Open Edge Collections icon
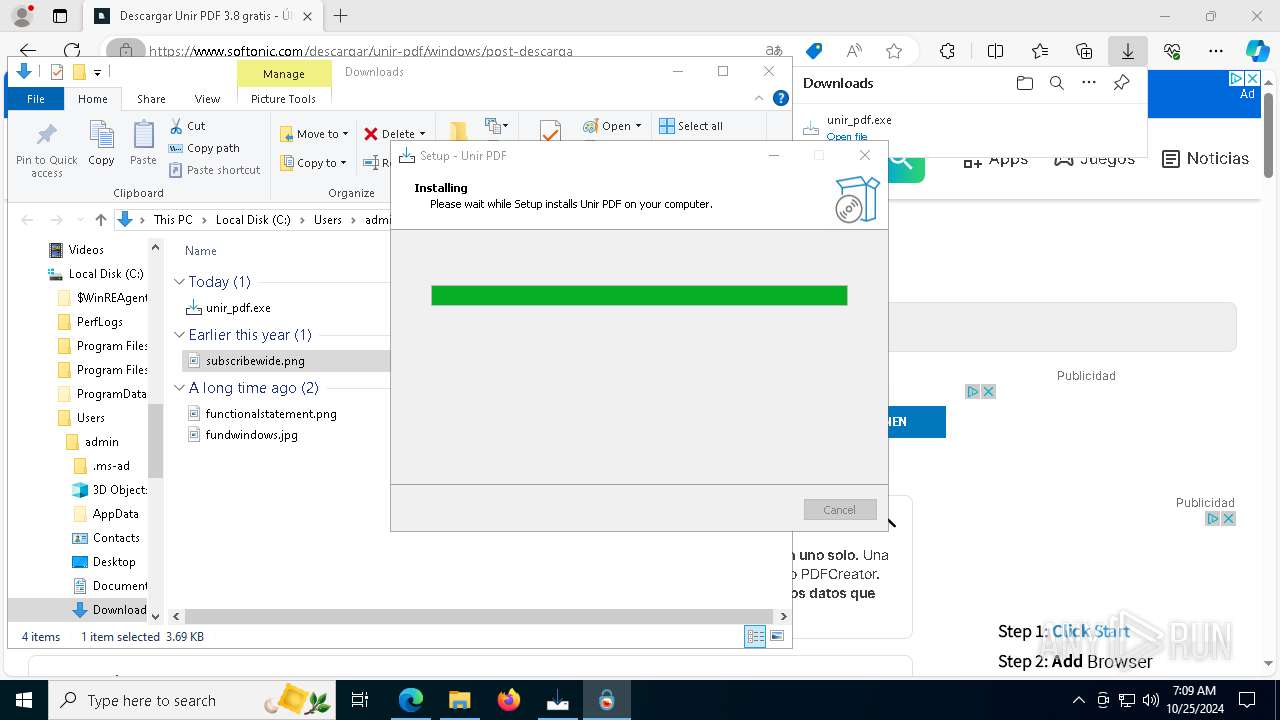The width and height of the screenshot is (1280, 720). pos(1084,51)
